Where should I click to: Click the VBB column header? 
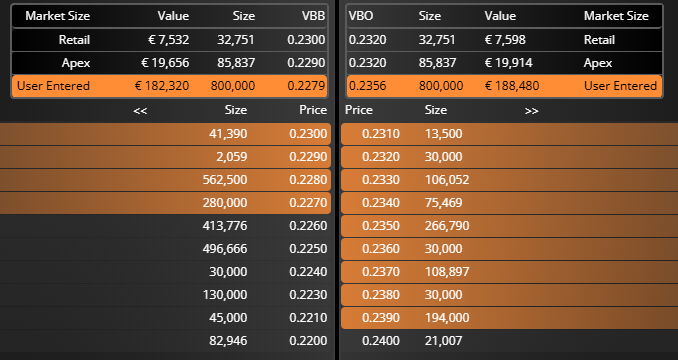tap(313, 16)
